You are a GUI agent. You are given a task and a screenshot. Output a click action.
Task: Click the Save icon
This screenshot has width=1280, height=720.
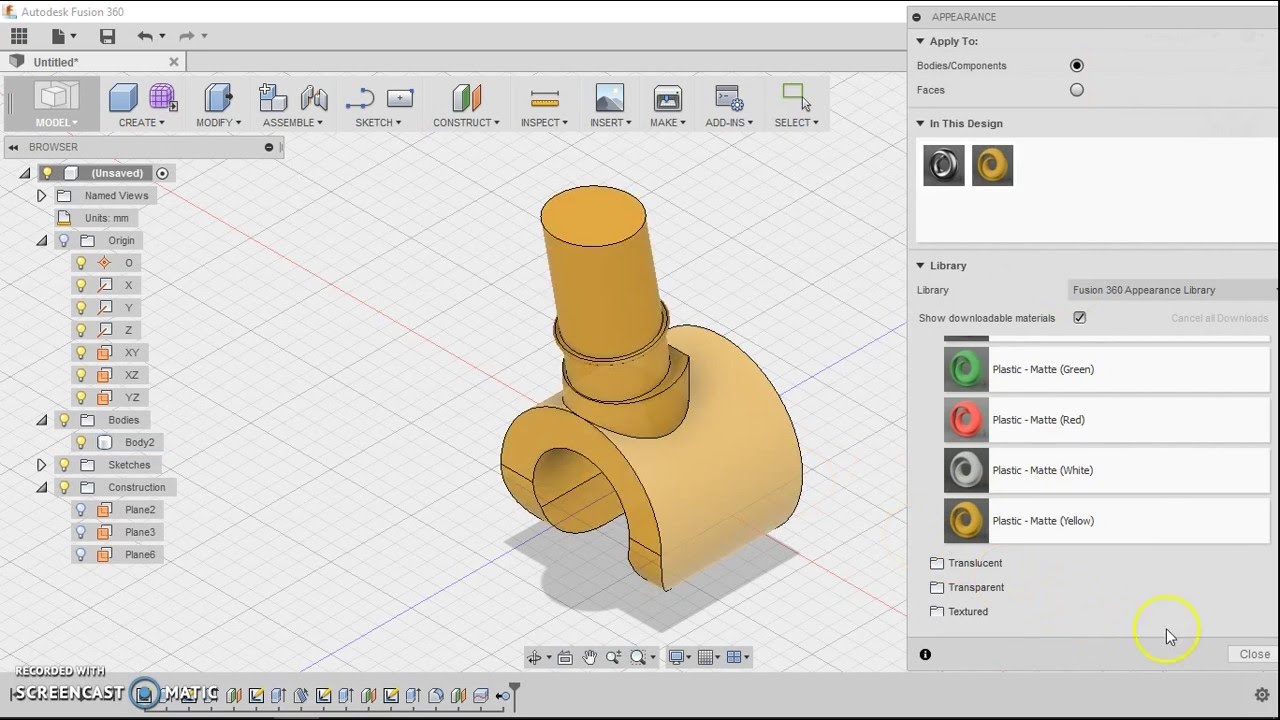[108, 36]
